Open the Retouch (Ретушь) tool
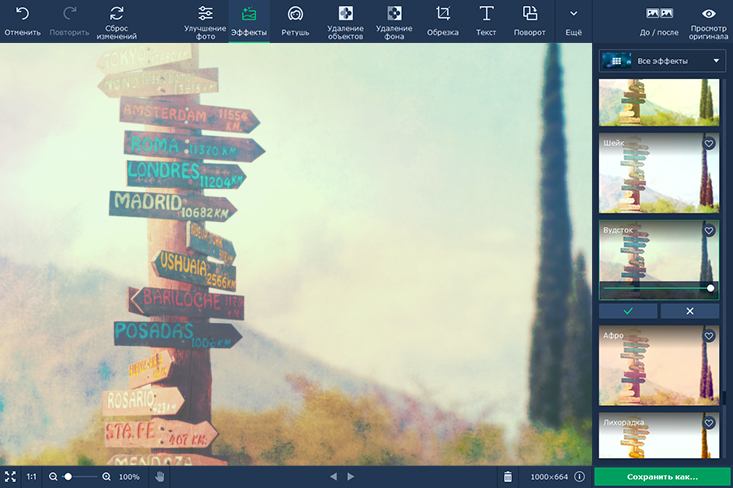This screenshot has width=733, height=488. (295, 14)
